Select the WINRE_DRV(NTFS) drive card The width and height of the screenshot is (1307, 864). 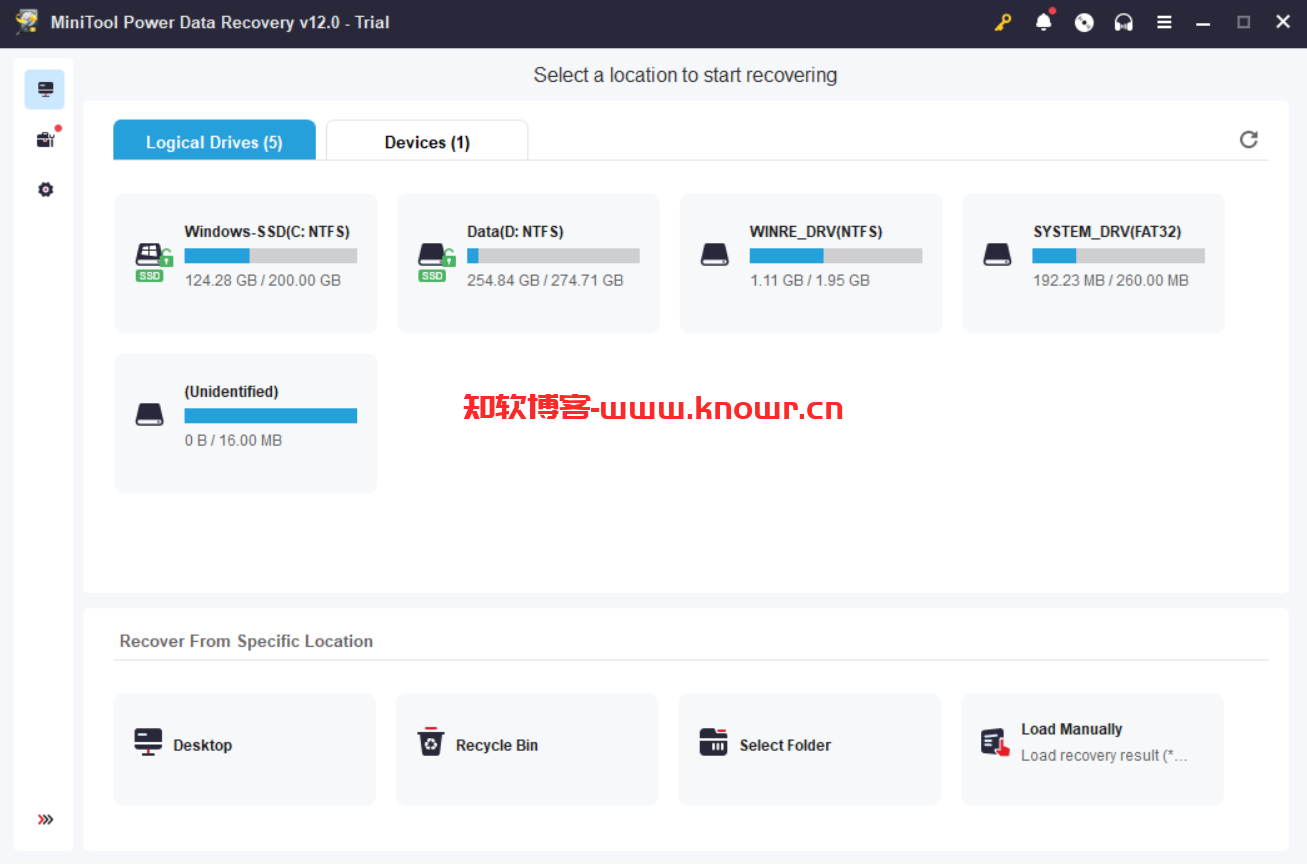[x=811, y=263]
